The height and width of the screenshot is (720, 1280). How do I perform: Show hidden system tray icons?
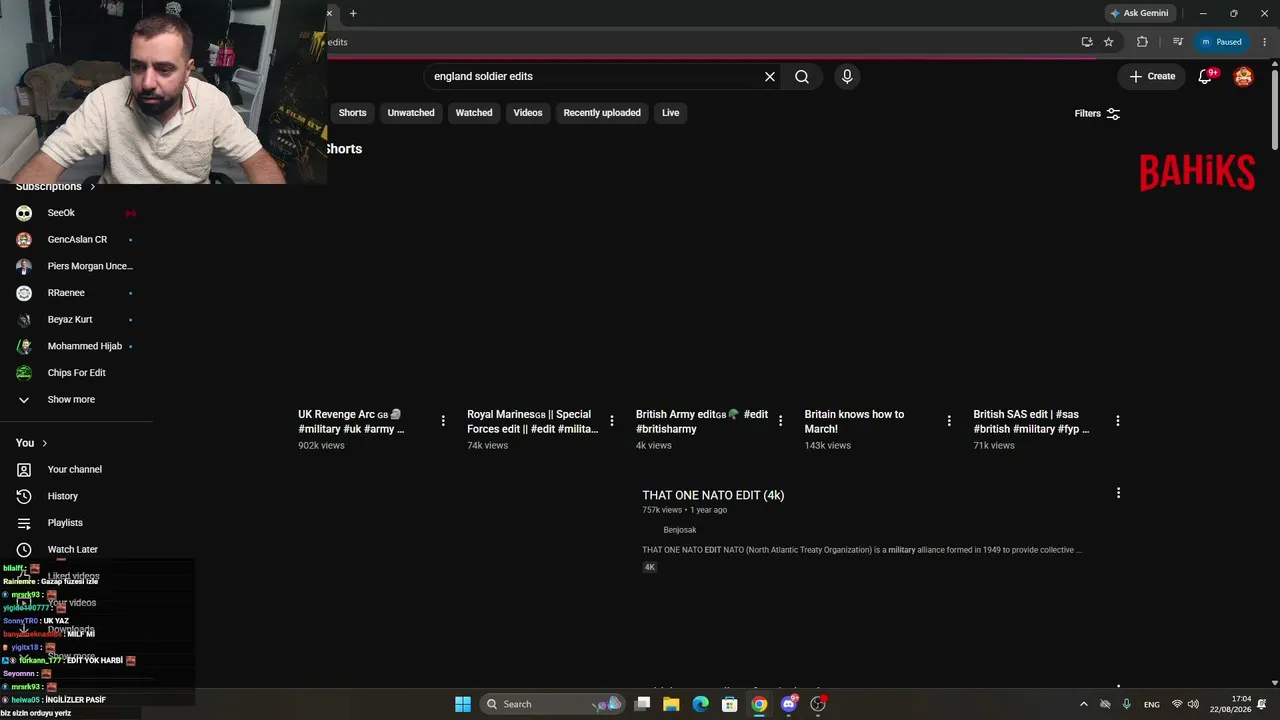[1083, 704]
